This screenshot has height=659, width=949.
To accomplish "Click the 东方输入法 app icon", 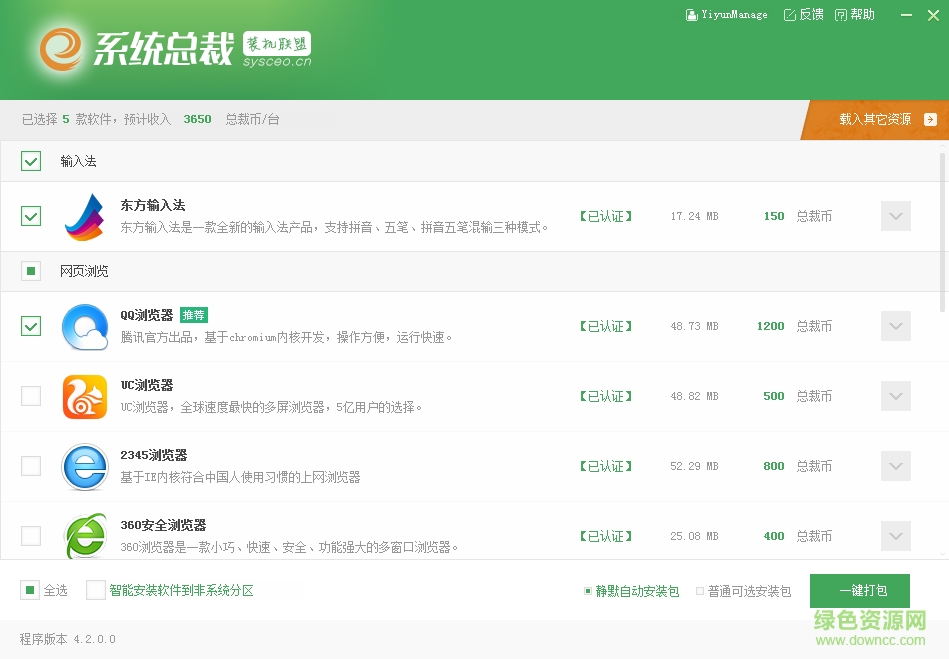I will [x=85, y=216].
